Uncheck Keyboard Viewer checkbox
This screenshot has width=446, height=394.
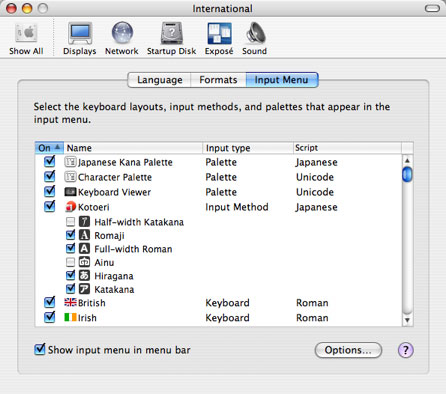pos(50,191)
